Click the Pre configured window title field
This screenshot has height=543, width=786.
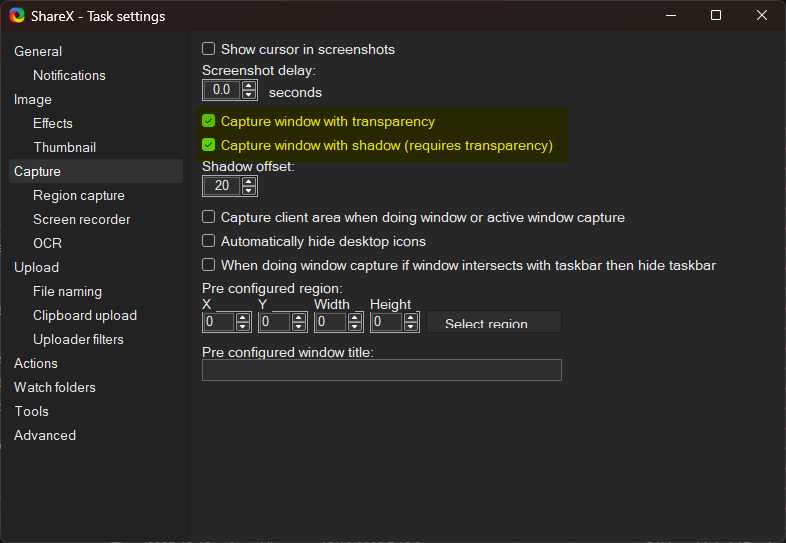click(382, 370)
